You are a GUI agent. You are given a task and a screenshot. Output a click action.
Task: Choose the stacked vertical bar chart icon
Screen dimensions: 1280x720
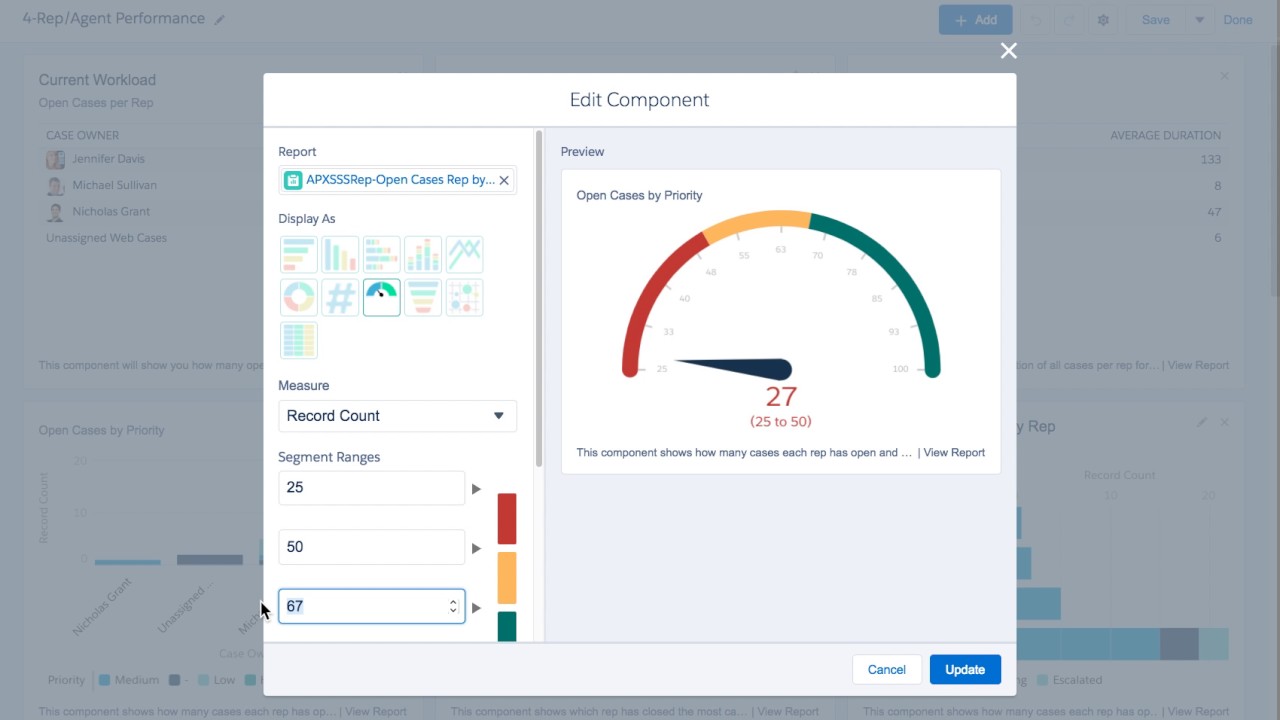423,255
